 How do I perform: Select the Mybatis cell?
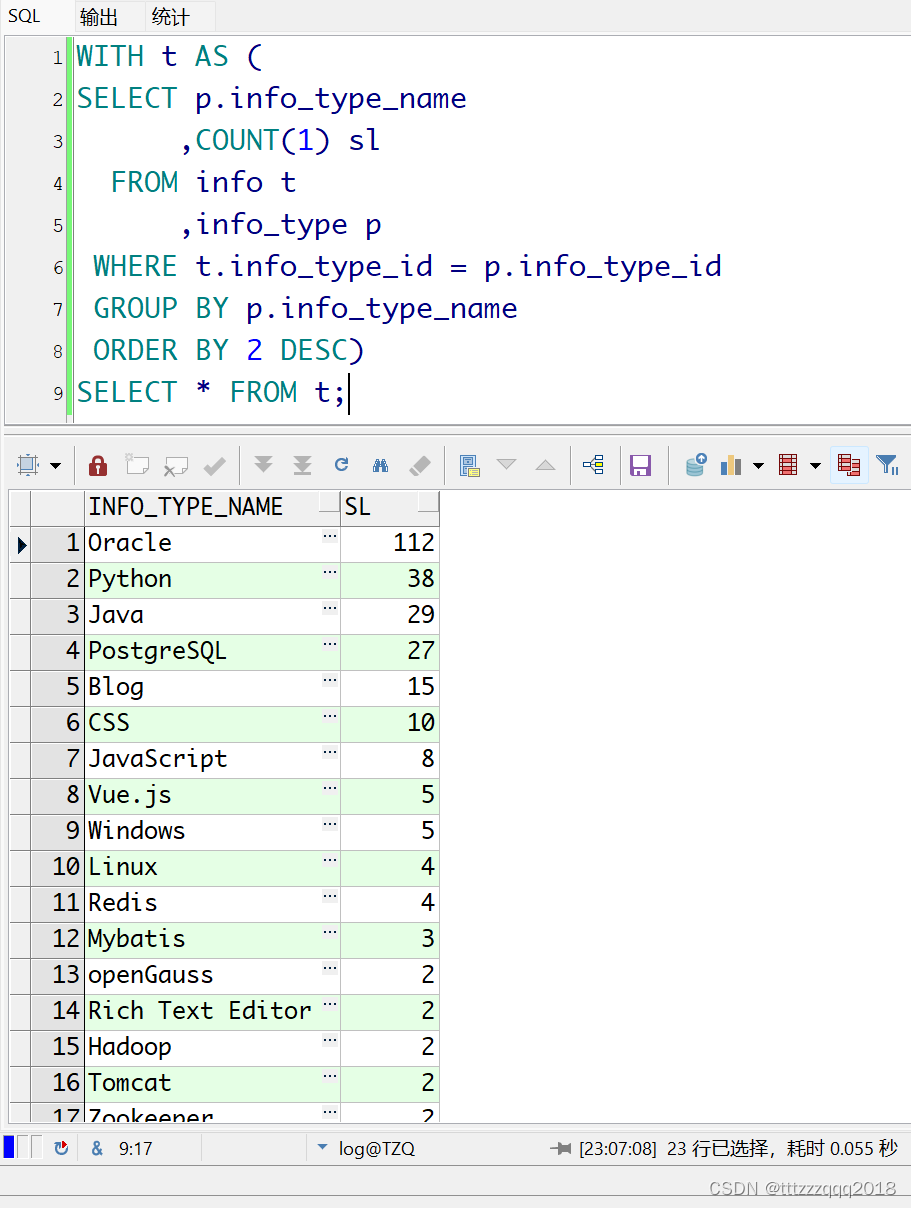click(212, 939)
